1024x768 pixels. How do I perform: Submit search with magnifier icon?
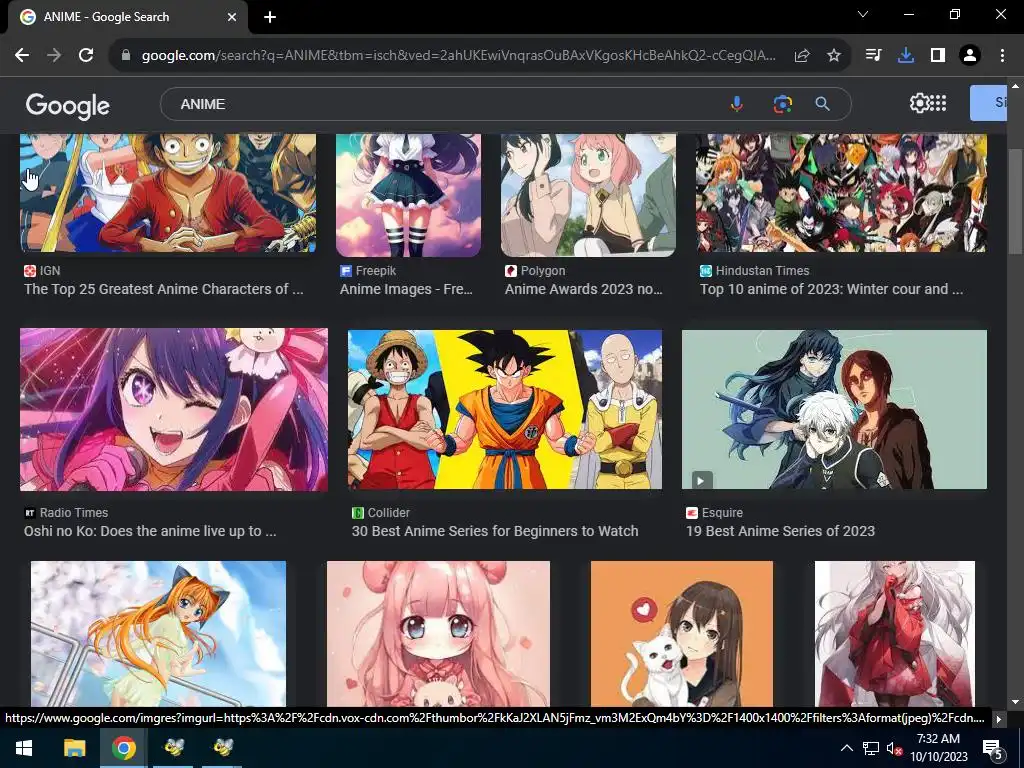pyautogui.click(x=823, y=104)
